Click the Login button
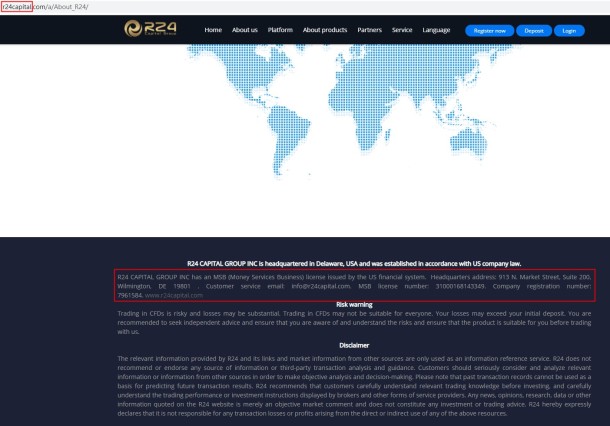 point(569,31)
